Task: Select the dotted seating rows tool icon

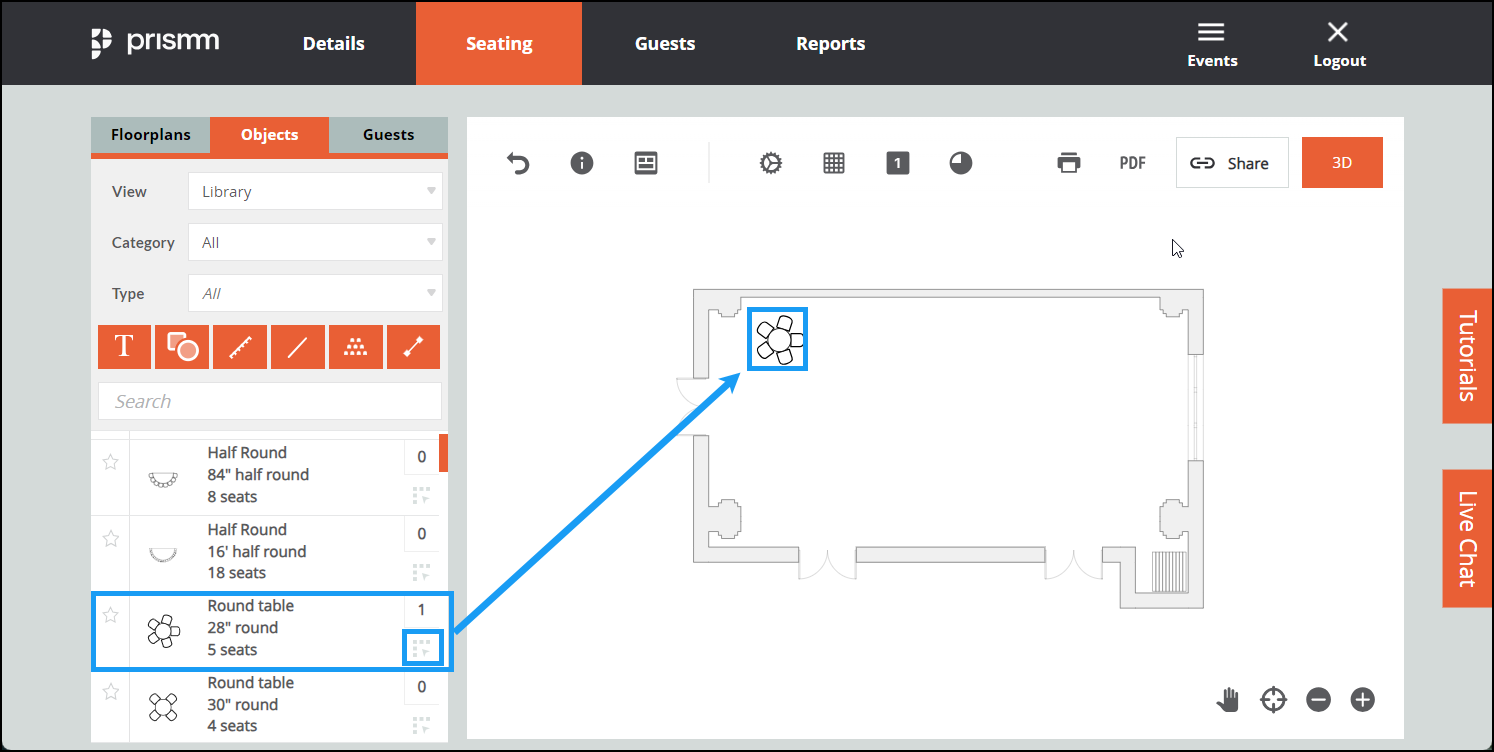Action: point(356,347)
